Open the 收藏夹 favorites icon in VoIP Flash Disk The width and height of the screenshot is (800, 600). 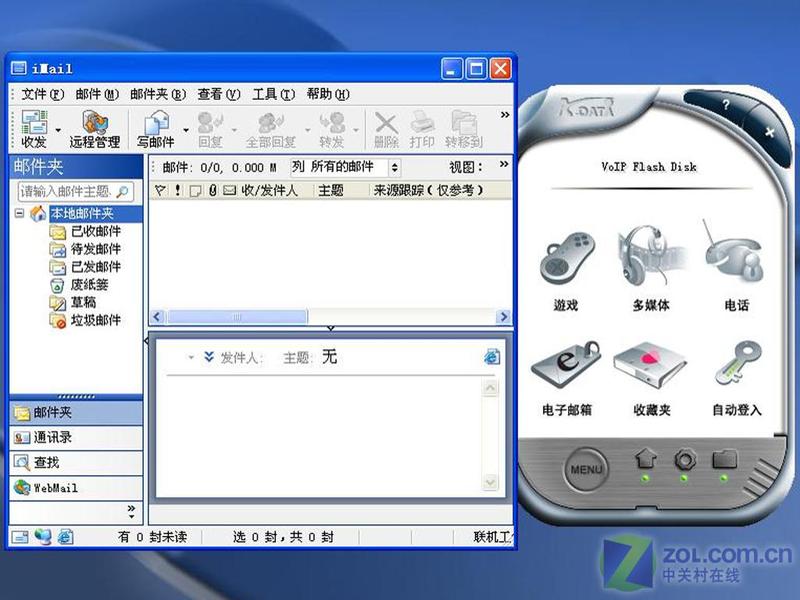(x=650, y=365)
